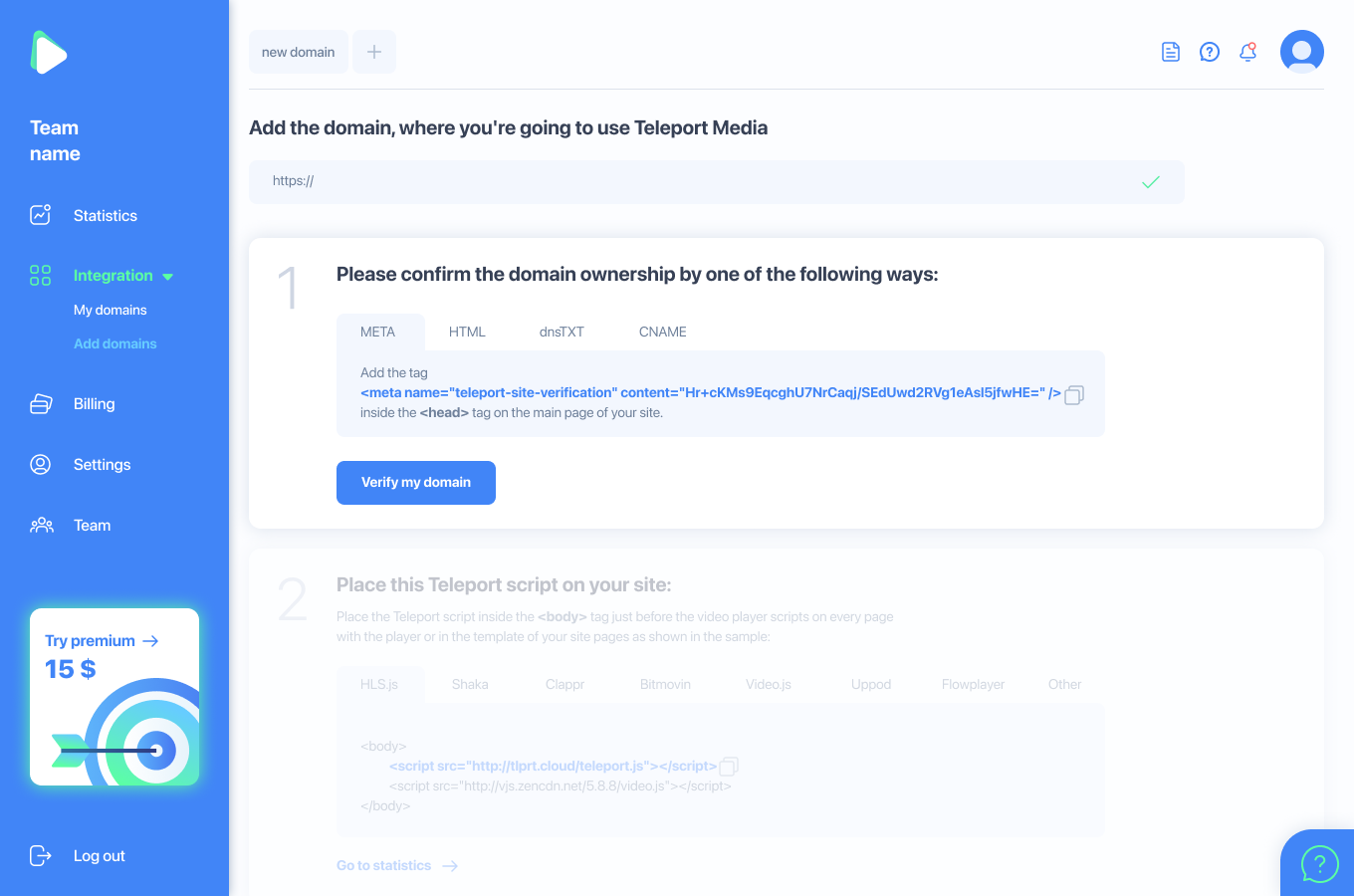Go to My domains

pyautogui.click(x=111, y=310)
